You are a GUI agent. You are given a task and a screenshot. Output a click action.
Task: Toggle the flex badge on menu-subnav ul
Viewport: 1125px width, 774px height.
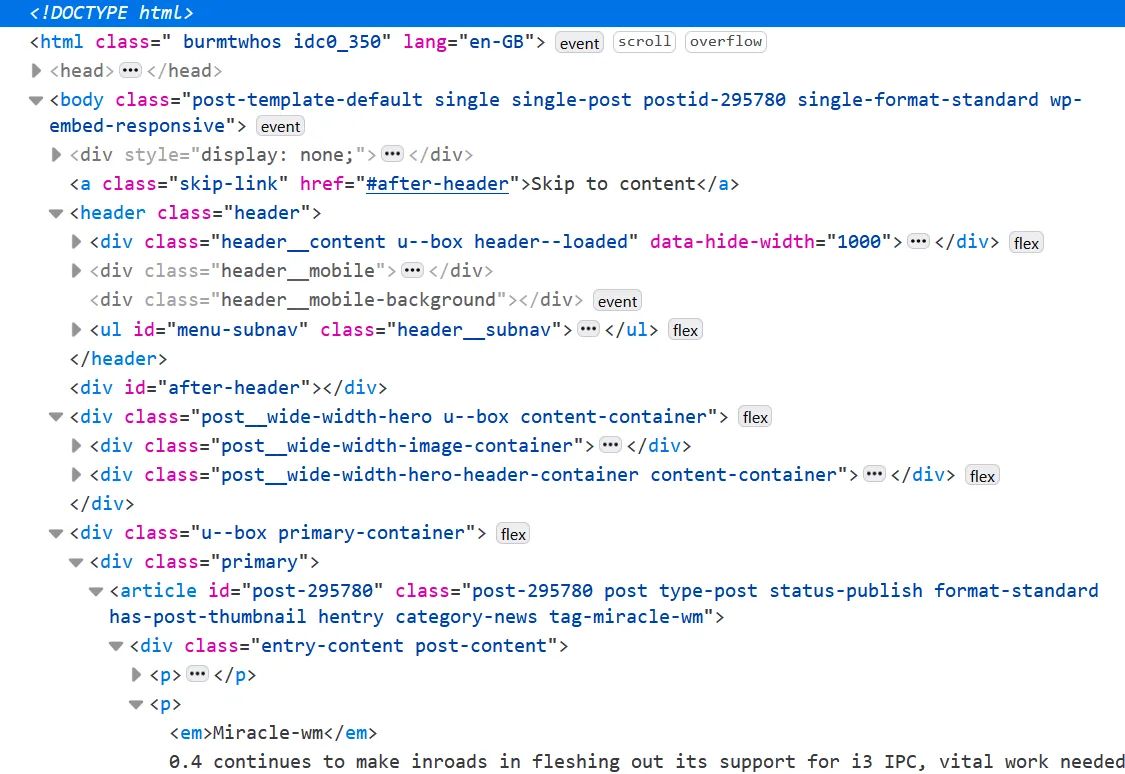tap(685, 329)
